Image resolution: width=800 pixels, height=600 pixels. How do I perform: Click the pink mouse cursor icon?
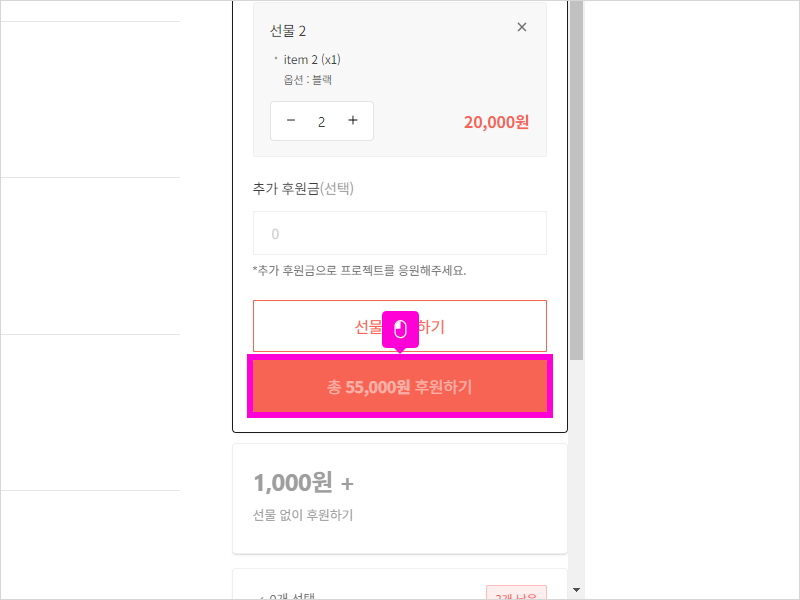[x=401, y=330]
